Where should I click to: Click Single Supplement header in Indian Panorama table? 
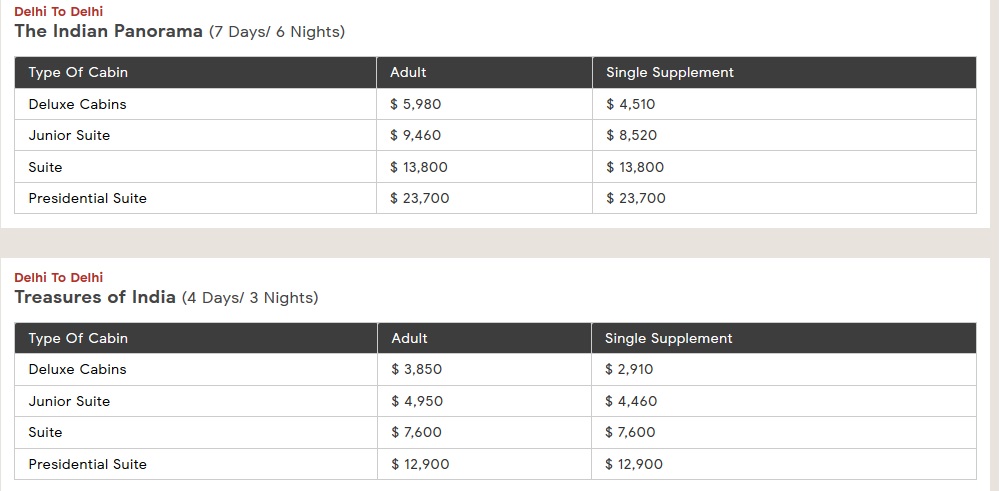tap(669, 72)
